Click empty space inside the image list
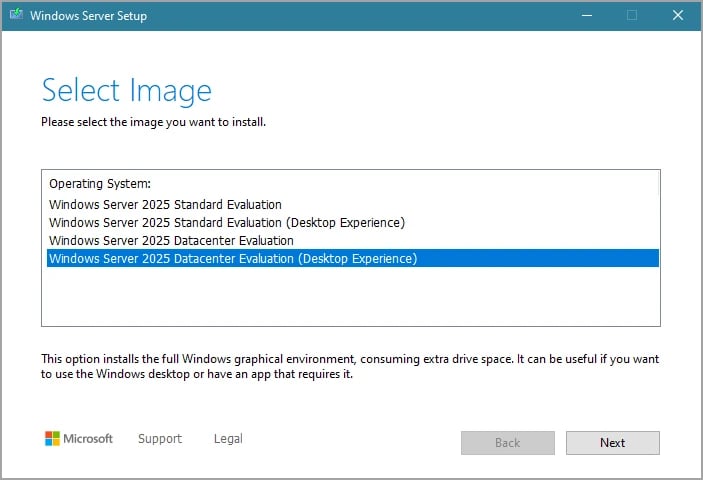This screenshot has width=703, height=480. pyautogui.click(x=350, y=298)
